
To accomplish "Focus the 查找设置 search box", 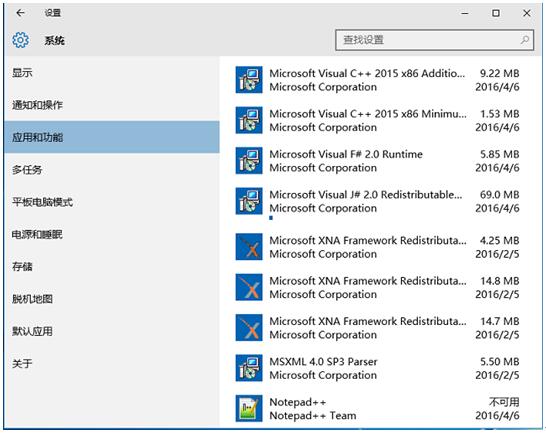I will 434,40.
